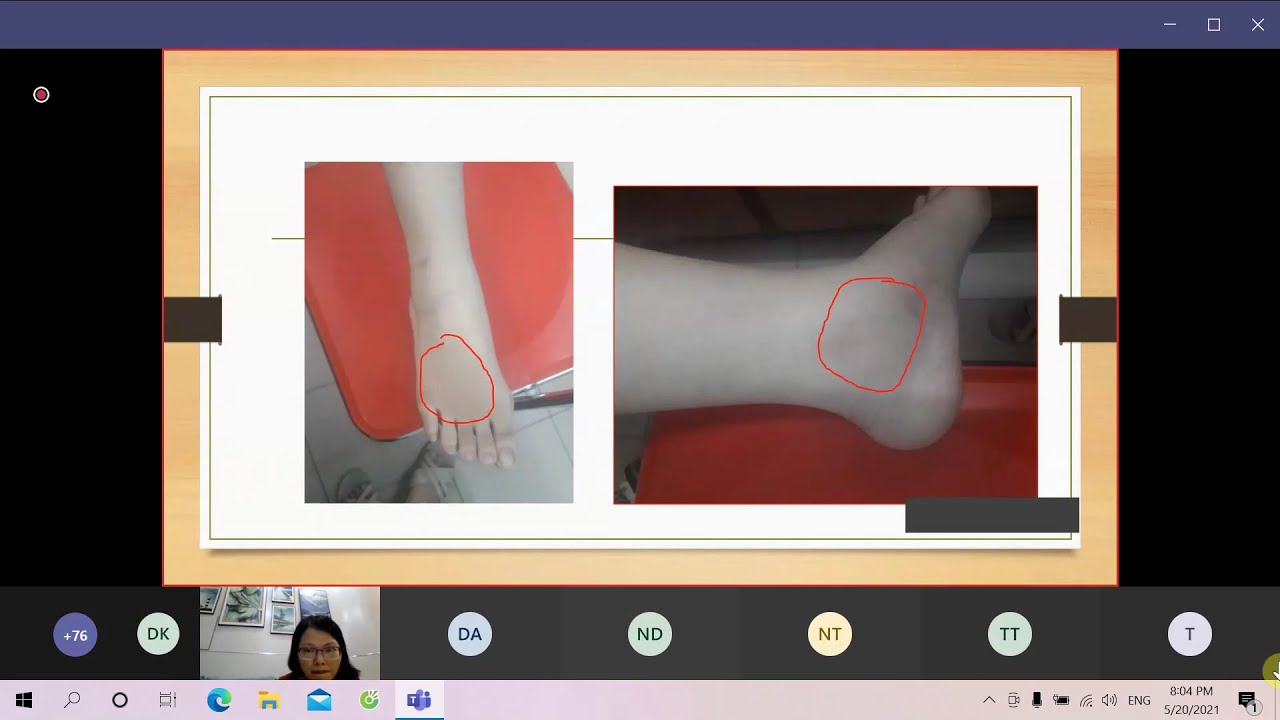Switch ENG input language indicator

coord(1139,700)
